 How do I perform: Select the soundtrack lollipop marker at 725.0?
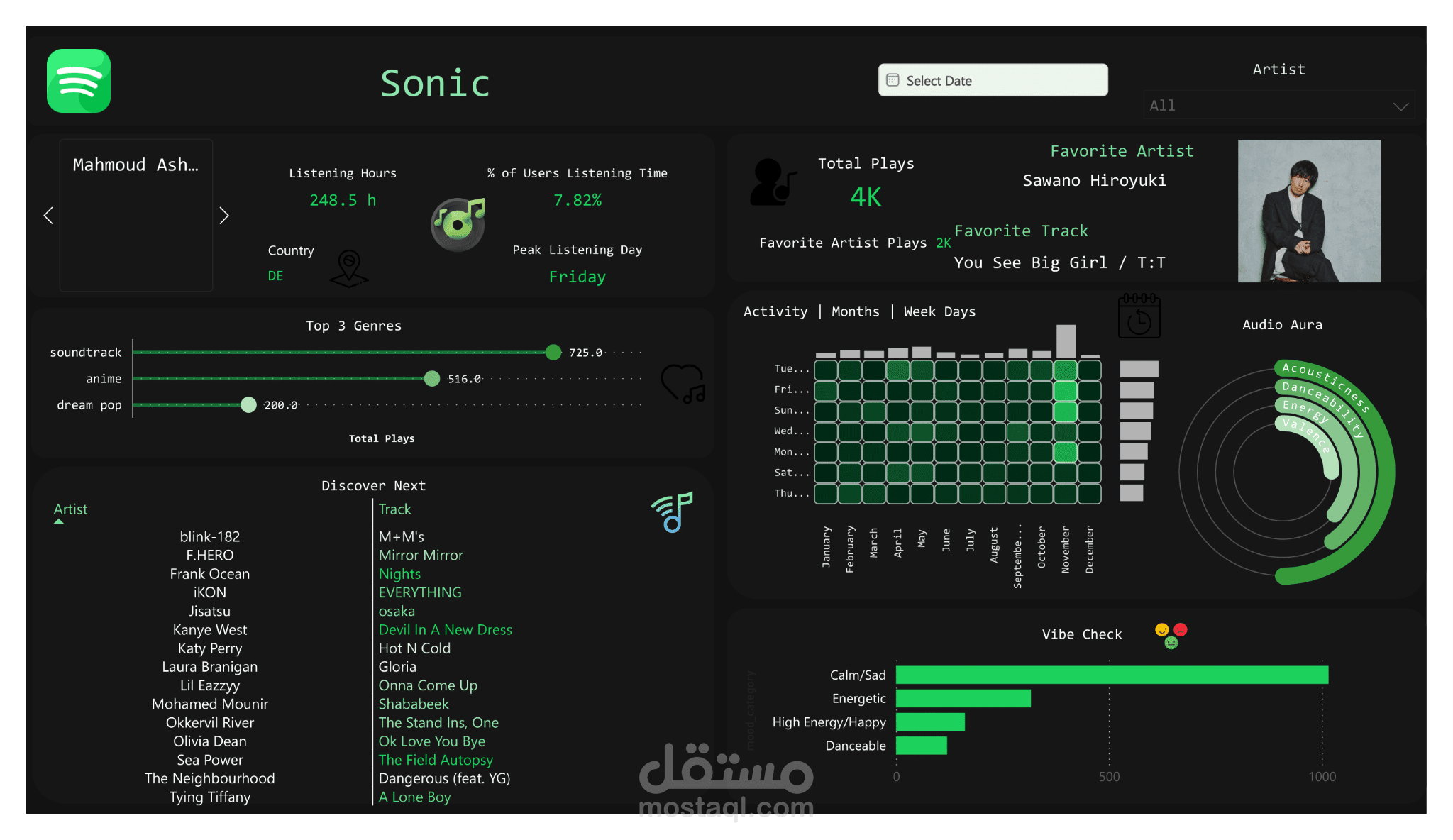[553, 352]
